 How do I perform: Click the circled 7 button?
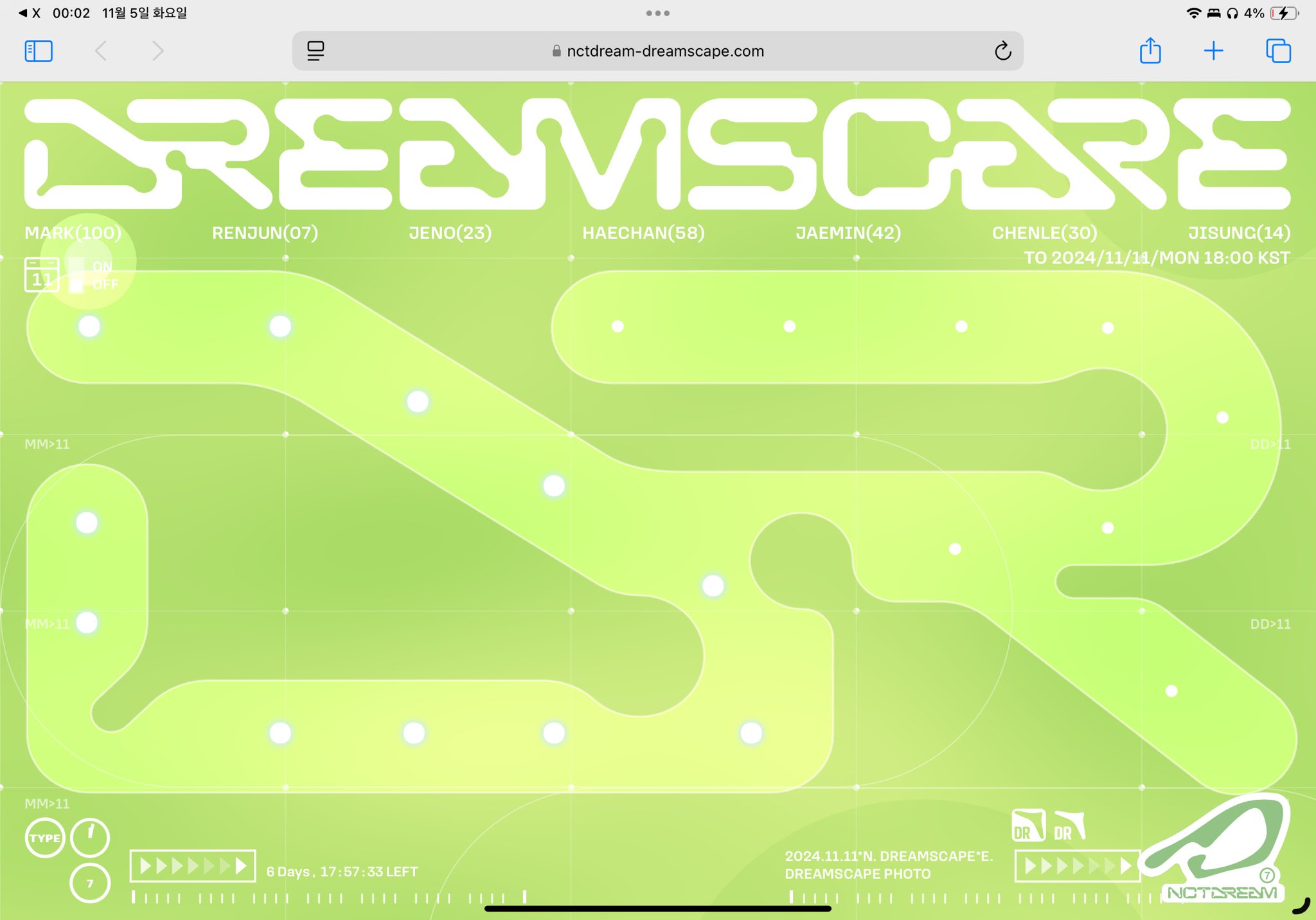point(90,883)
